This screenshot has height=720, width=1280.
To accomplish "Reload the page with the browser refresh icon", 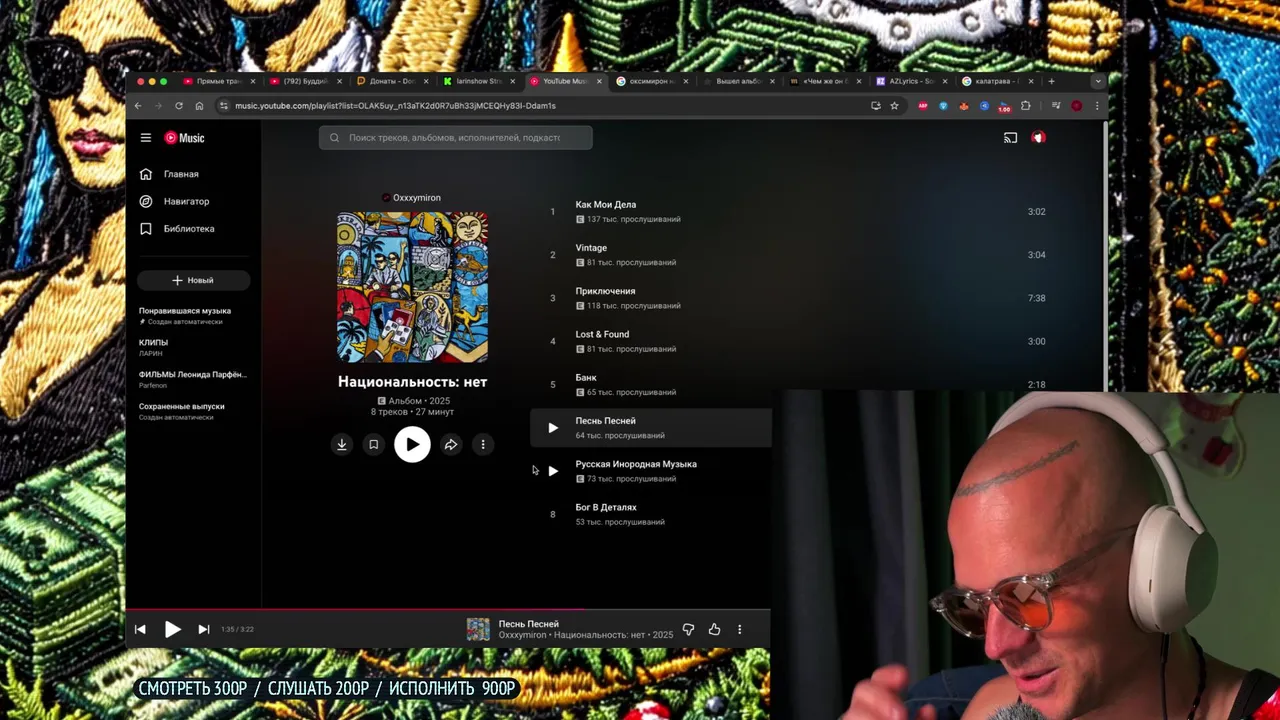I will tap(179, 106).
